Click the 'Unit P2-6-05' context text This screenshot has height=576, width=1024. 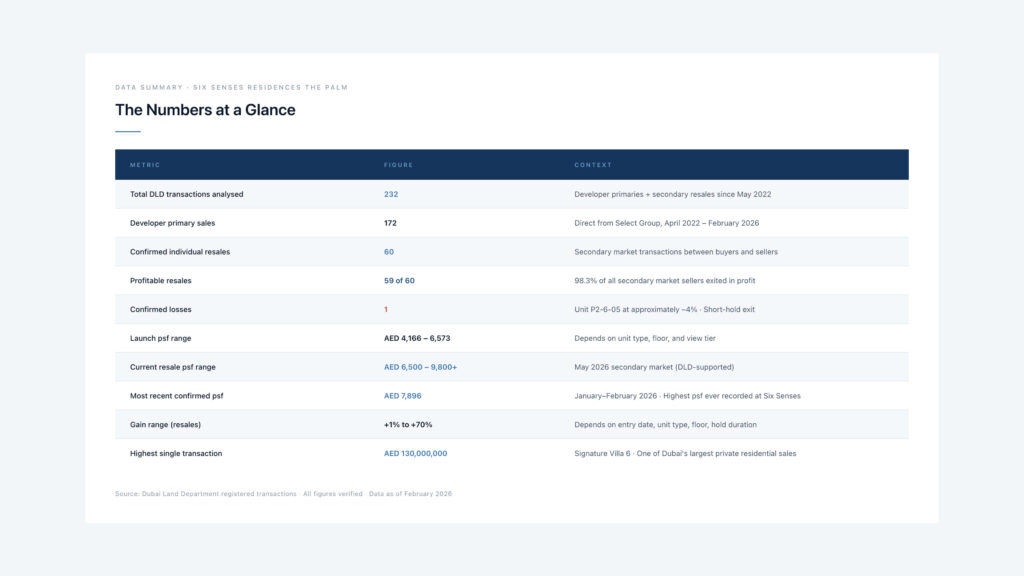pos(664,309)
